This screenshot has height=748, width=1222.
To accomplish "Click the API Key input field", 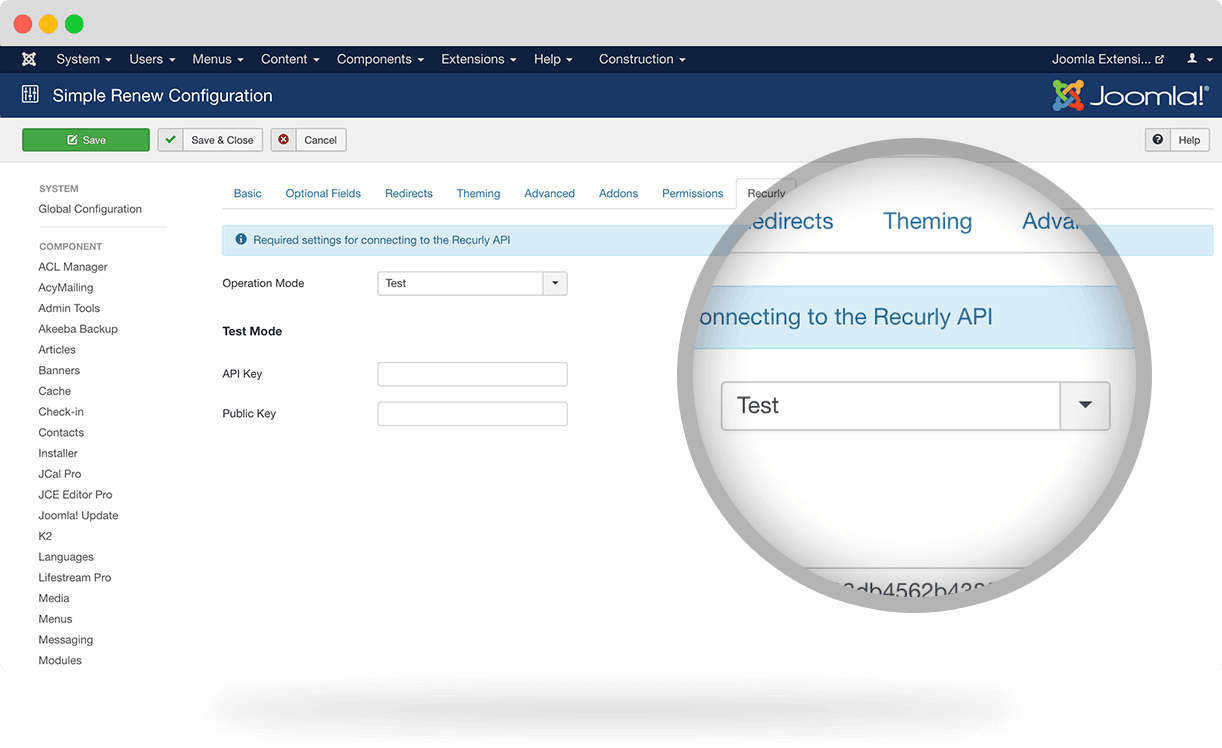I will pos(472,374).
